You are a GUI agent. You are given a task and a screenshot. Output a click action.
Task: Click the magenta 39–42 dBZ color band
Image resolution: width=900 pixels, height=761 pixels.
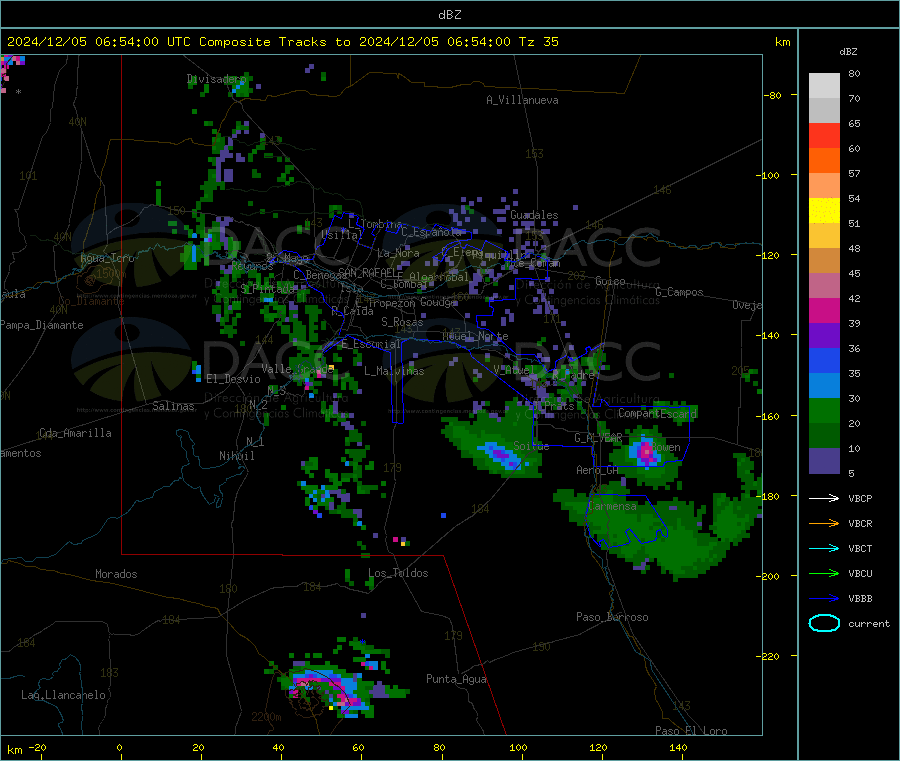824,310
